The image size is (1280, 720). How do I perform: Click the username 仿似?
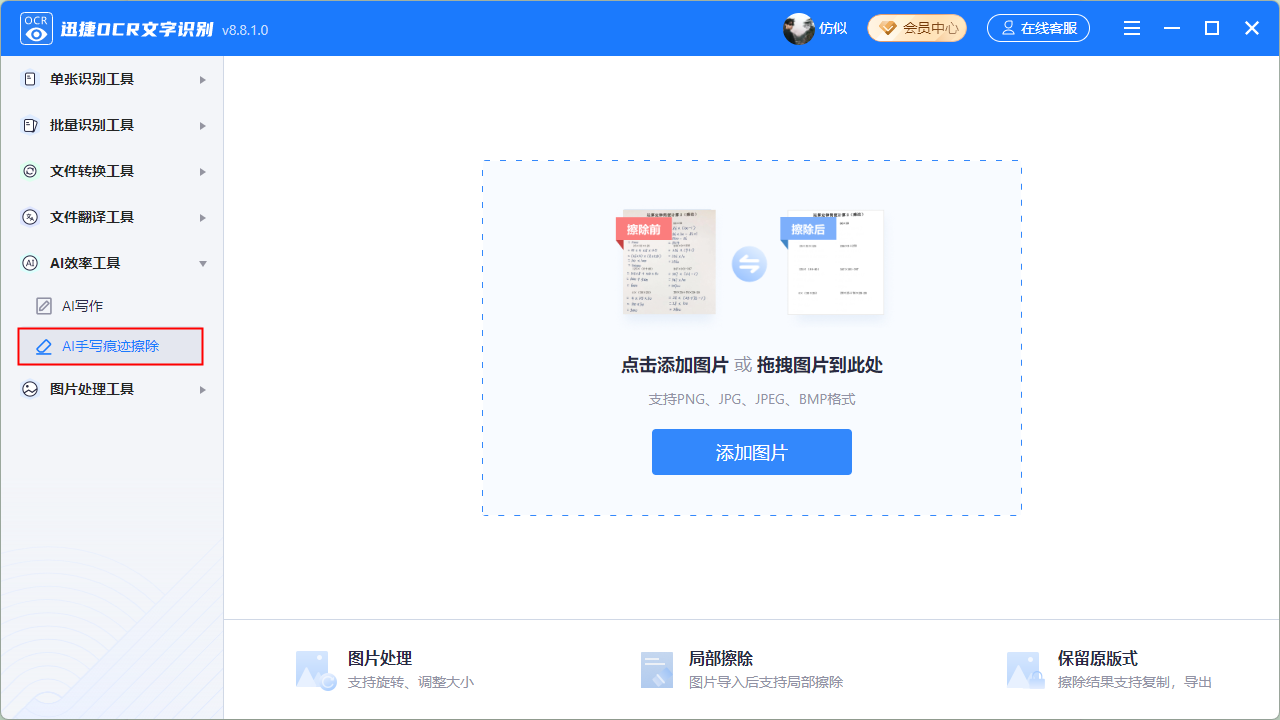[x=833, y=28]
